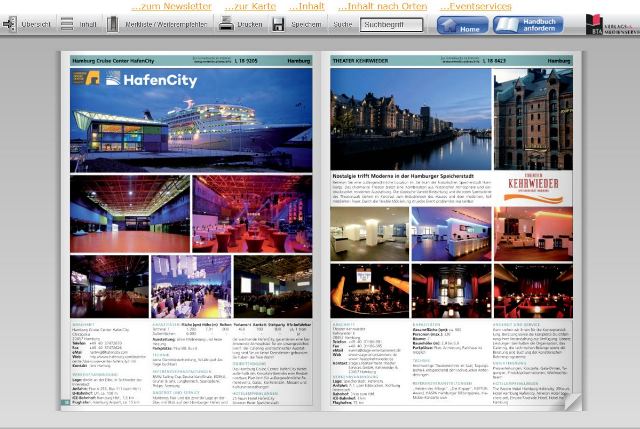Click the HafenCity logo text
The image size is (640, 429).
[160, 80]
